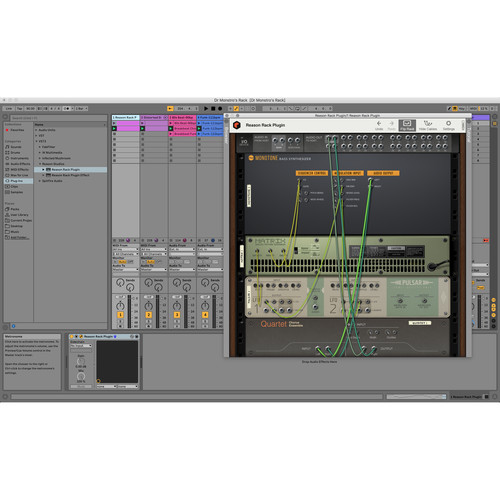Click the Stop button in the transport
500x500 pixels.
(213, 108)
